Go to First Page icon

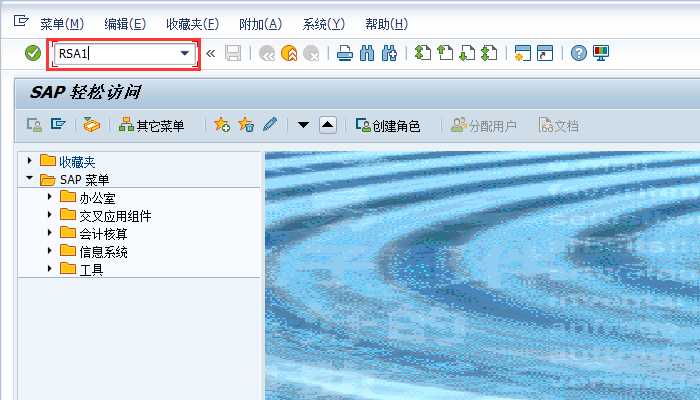click(x=423, y=54)
